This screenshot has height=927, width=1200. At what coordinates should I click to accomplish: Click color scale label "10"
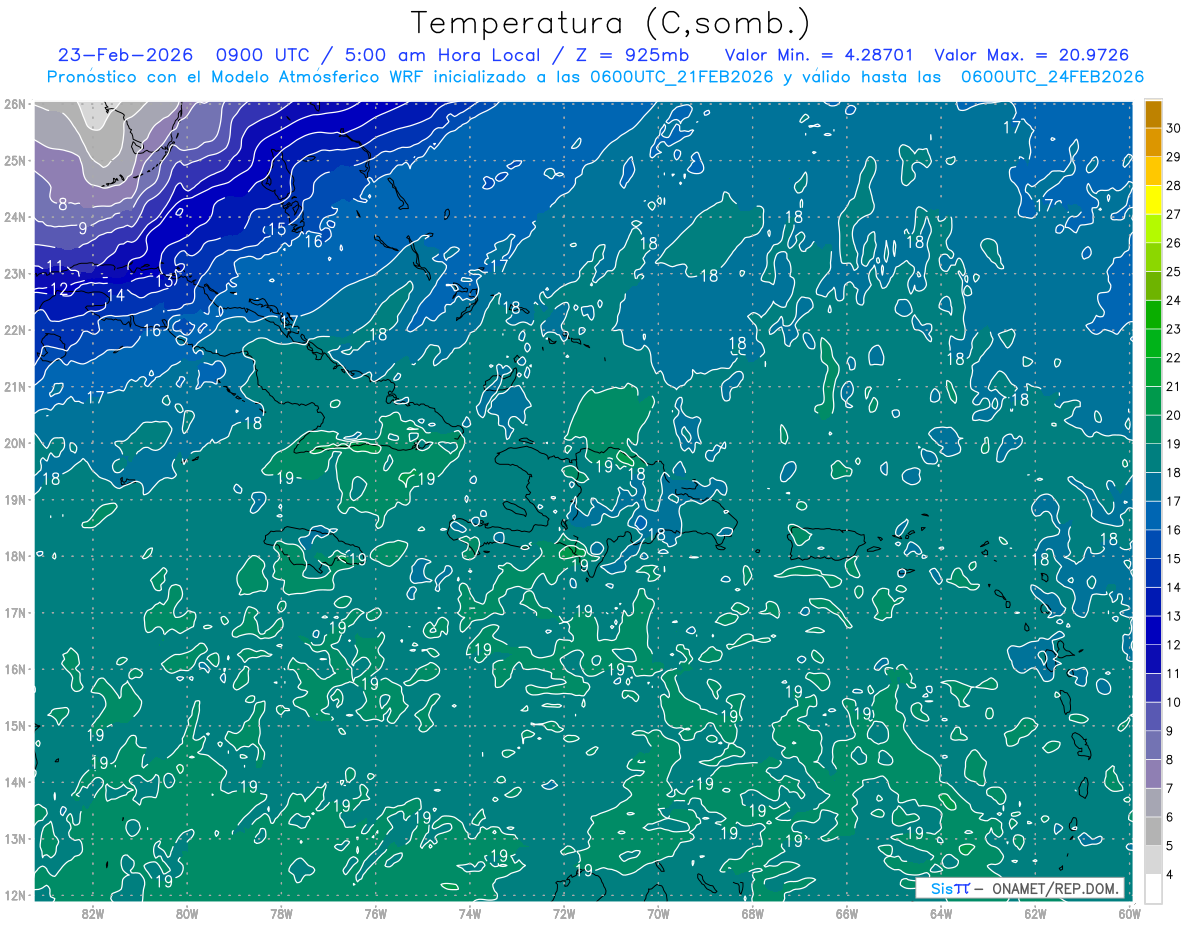(x=1174, y=702)
